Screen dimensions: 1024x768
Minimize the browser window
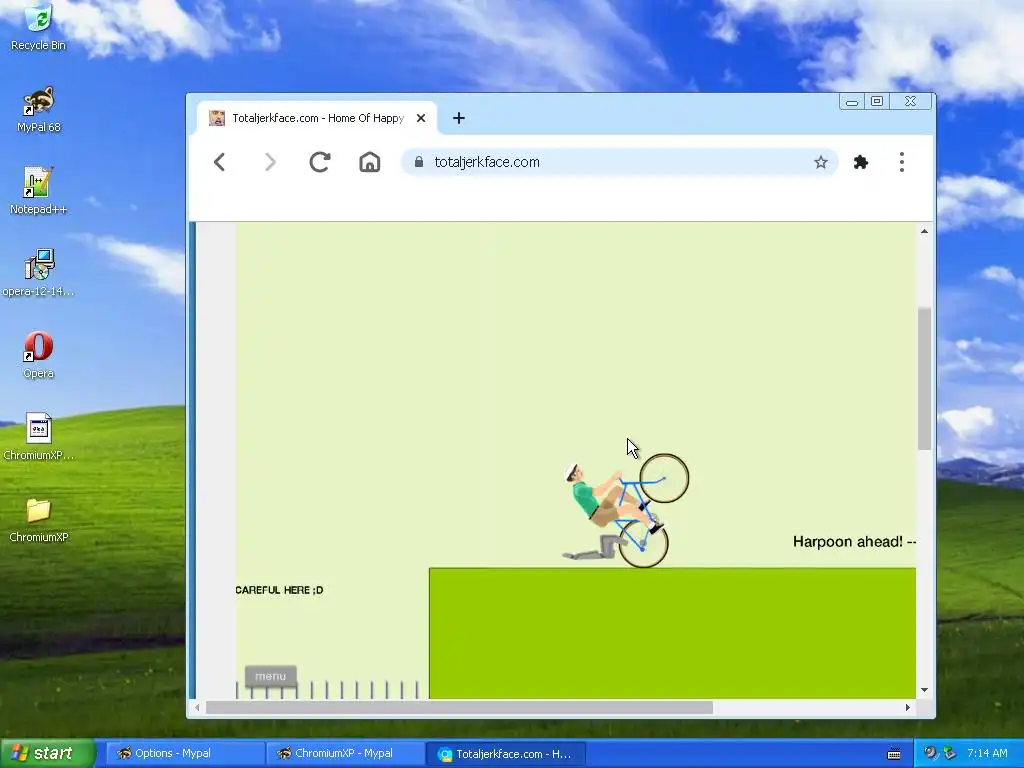[x=852, y=101]
